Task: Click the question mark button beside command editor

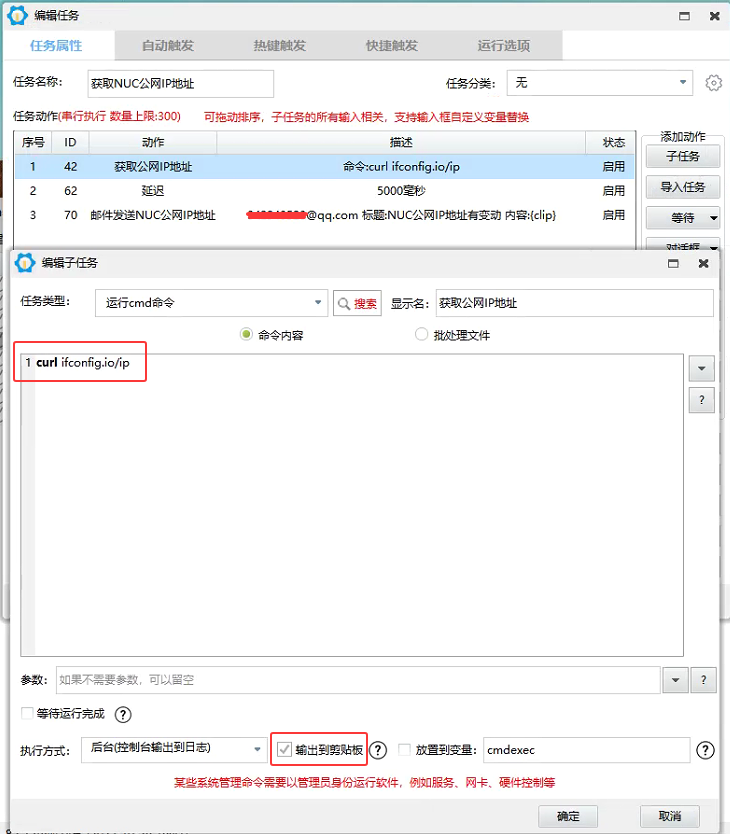Action: pyautogui.click(x=702, y=401)
